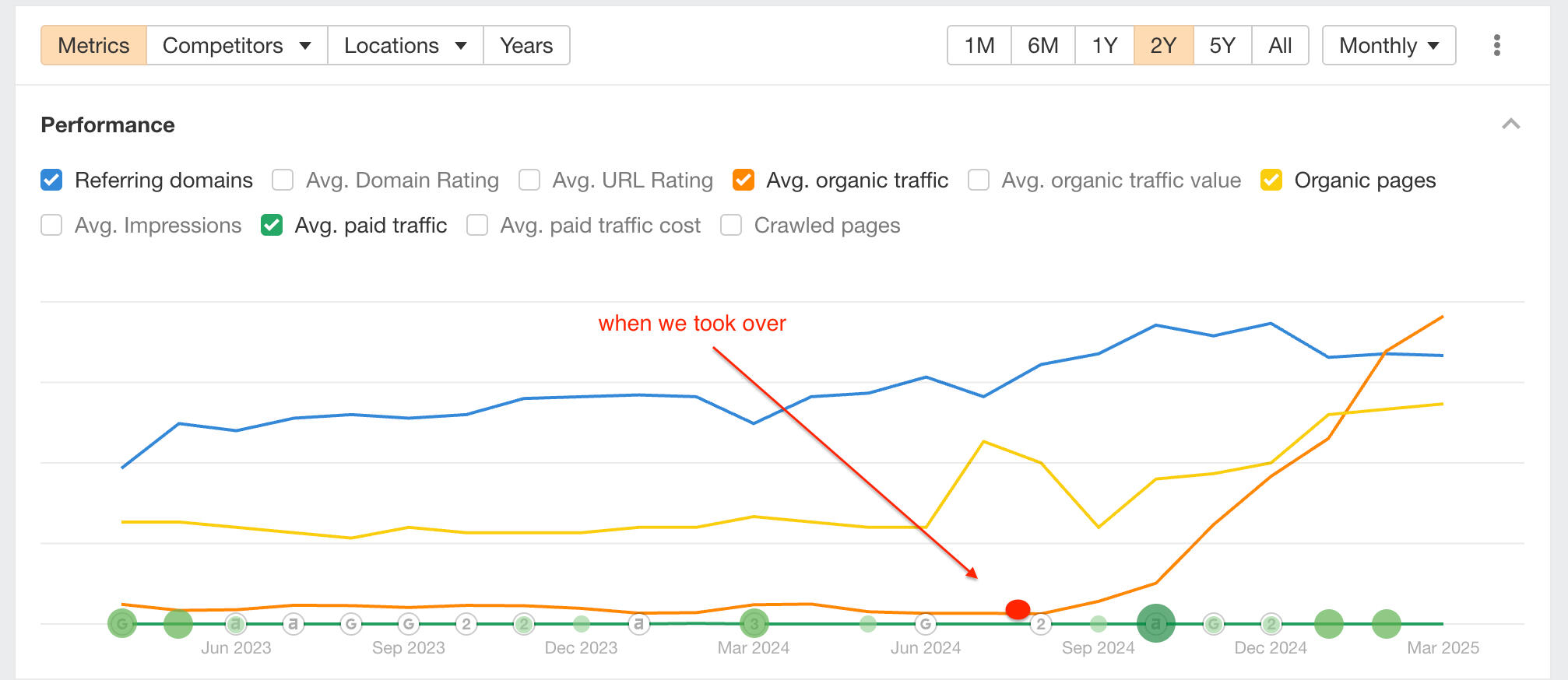Click the Google update marker near Jun 2023
Screen dimensions: 1568x680
(x=122, y=622)
